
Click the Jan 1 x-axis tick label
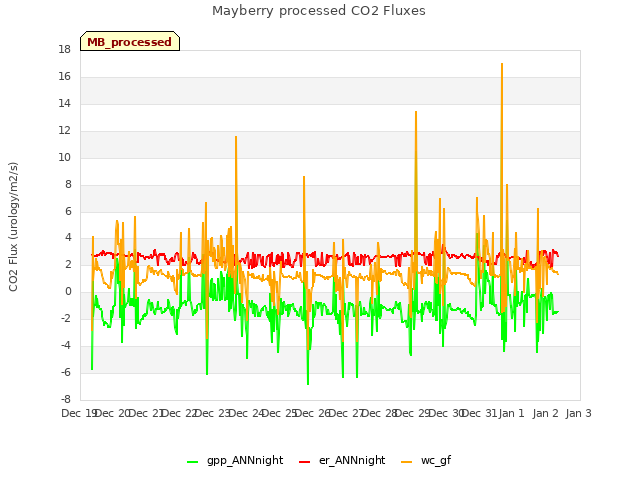click(511, 413)
